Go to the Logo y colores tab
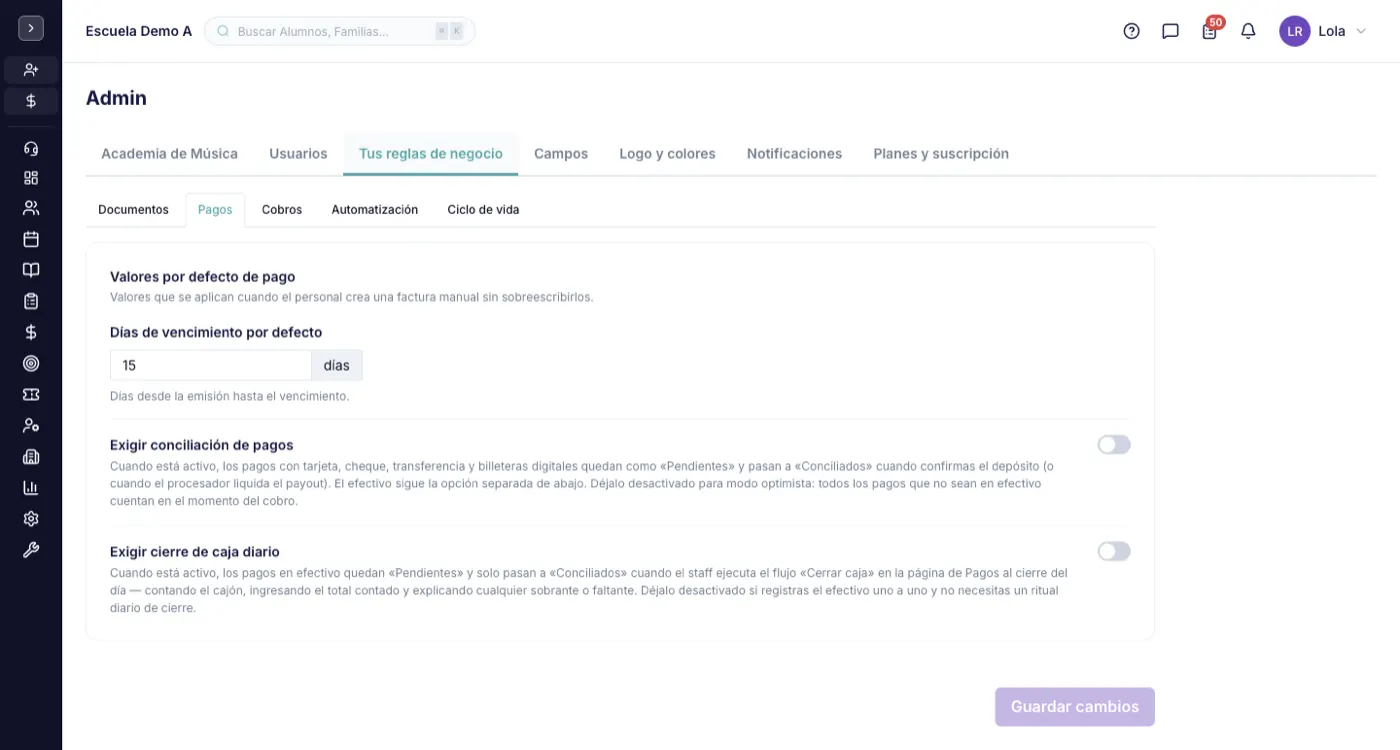Screen dimensions: 1400x750 667,154
